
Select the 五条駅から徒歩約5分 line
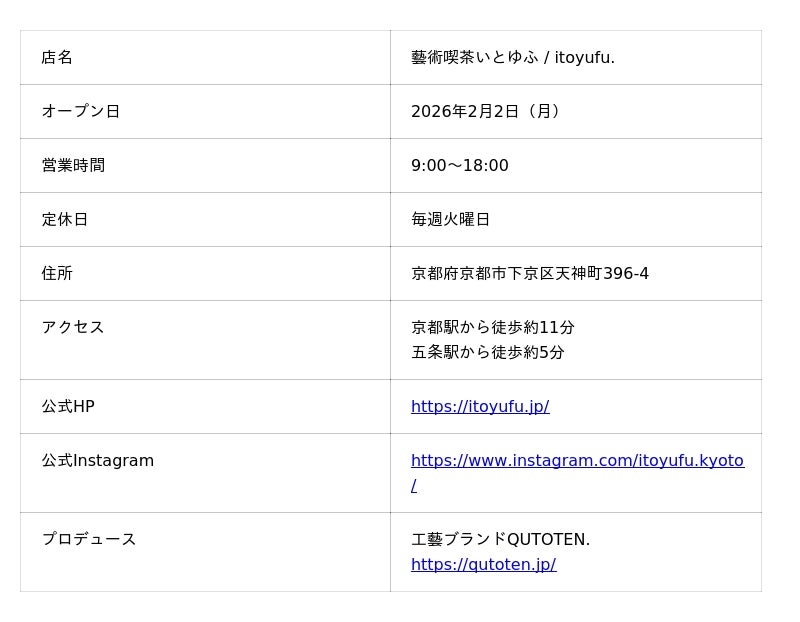[x=488, y=353]
